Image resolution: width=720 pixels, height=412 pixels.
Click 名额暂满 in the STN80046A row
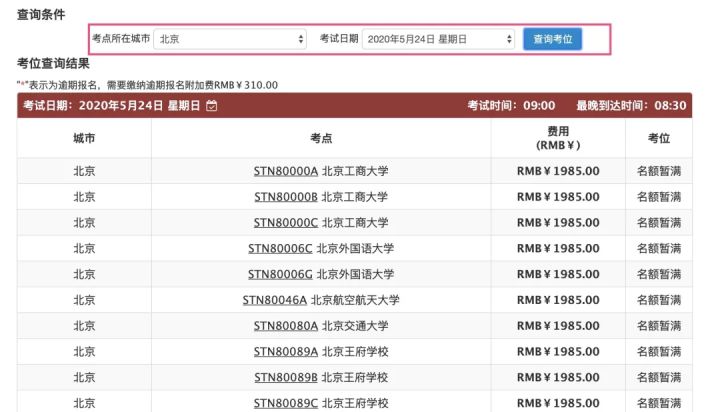(658, 300)
